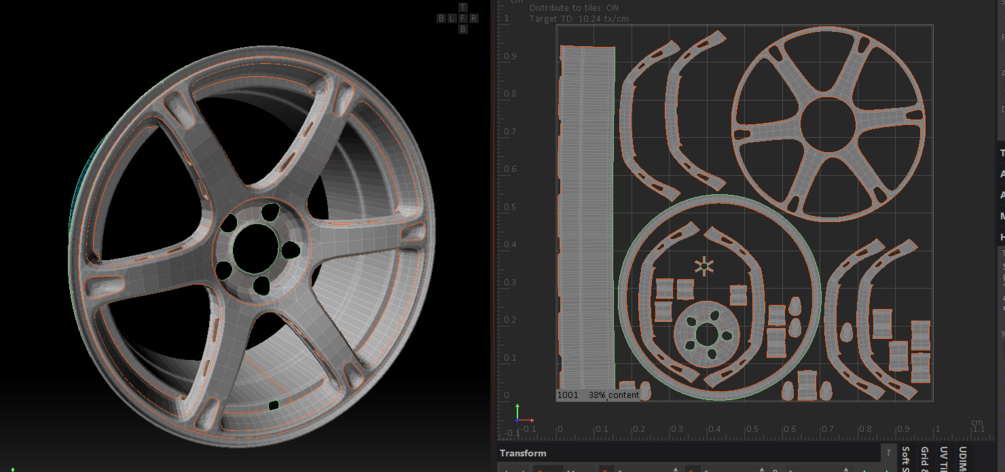Click the B view button beneath F

(463, 29)
